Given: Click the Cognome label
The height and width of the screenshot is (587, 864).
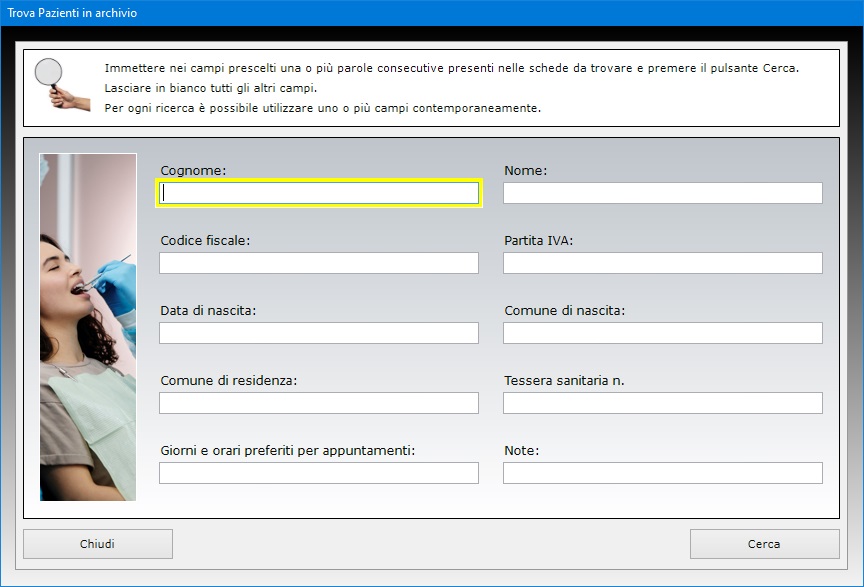Looking at the screenshot, I should [x=193, y=171].
